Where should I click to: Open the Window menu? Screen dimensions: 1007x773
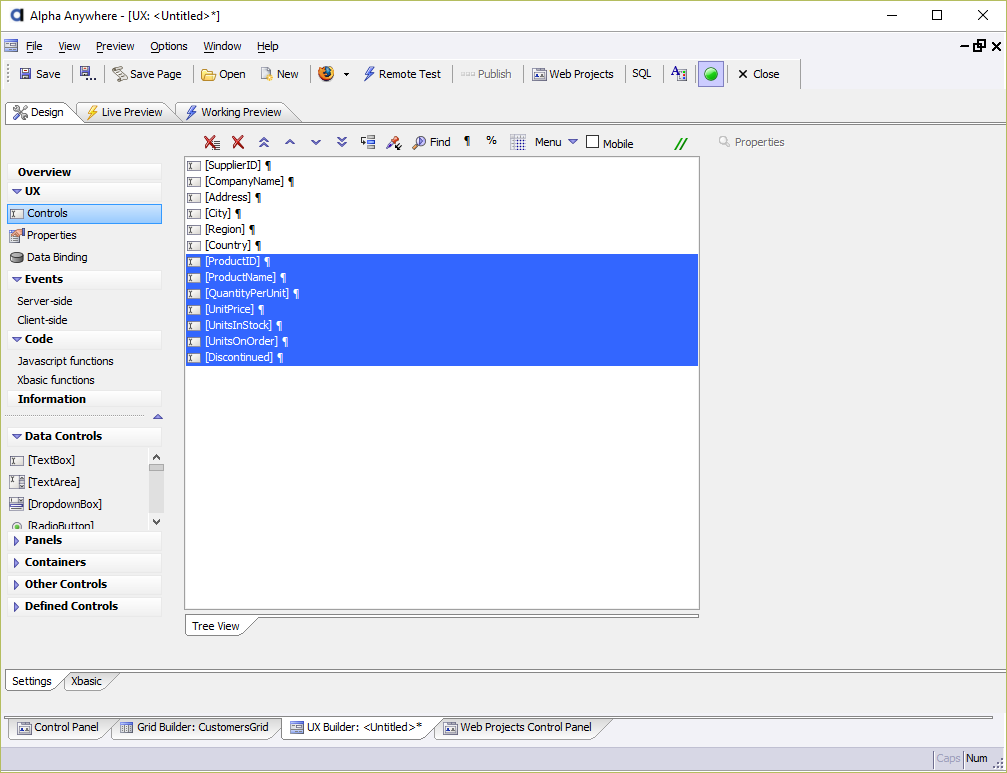(x=222, y=46)
